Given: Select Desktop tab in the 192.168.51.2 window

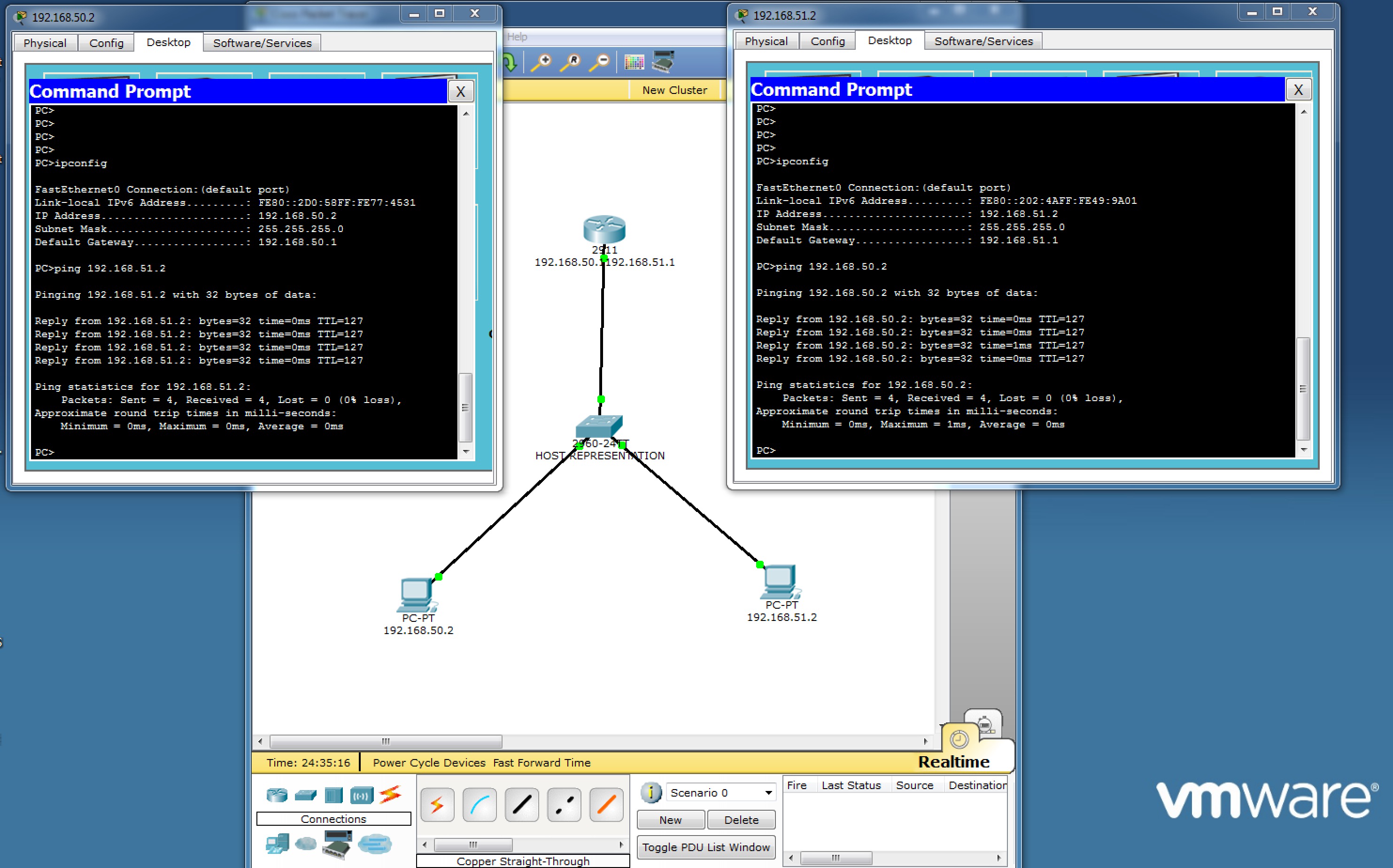Looking at the screenshot, I should [x=890, y=41].
